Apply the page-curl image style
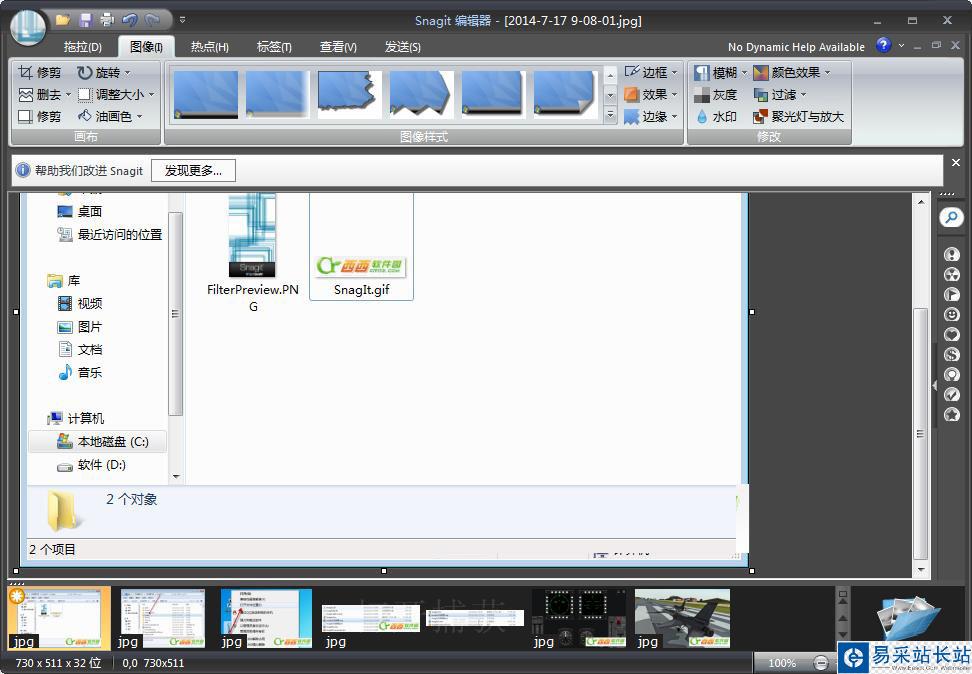Screen dimensions: 972x674 coord(565,94)
